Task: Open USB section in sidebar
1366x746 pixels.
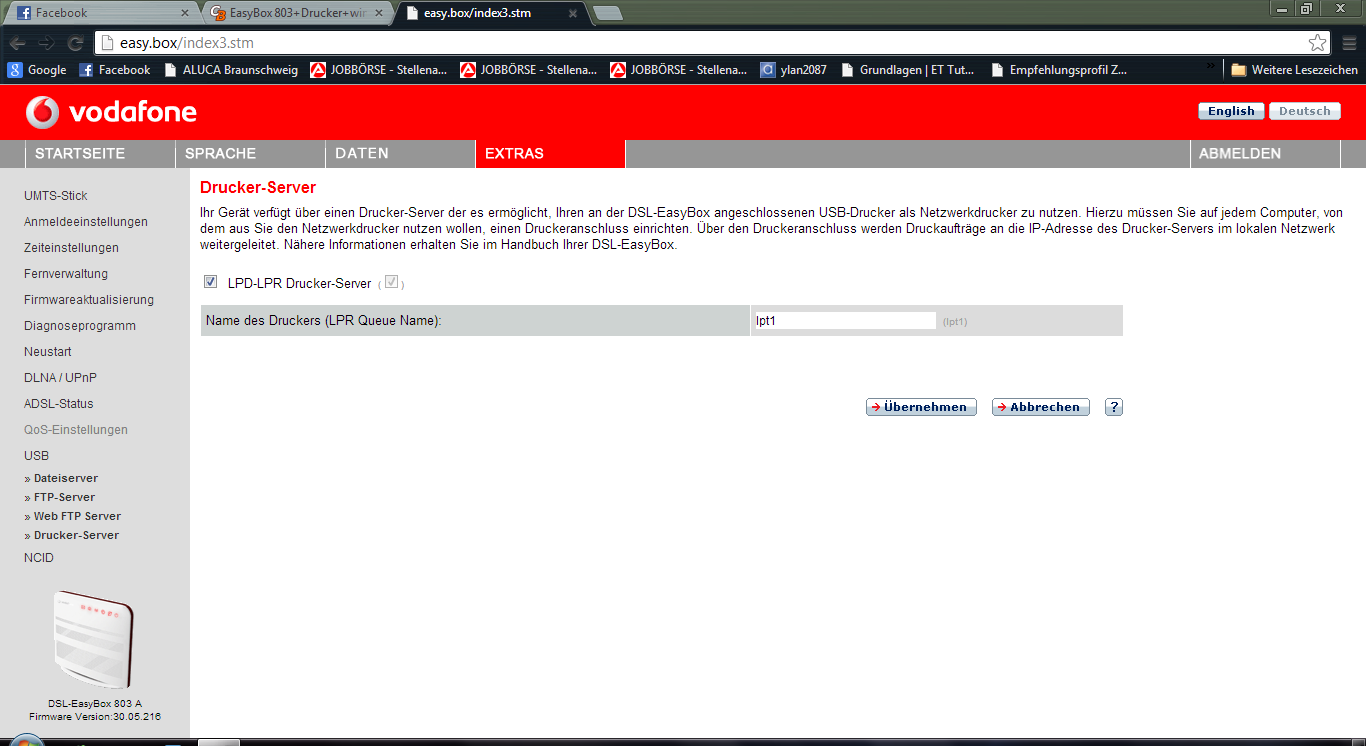Action: [36, 456]
